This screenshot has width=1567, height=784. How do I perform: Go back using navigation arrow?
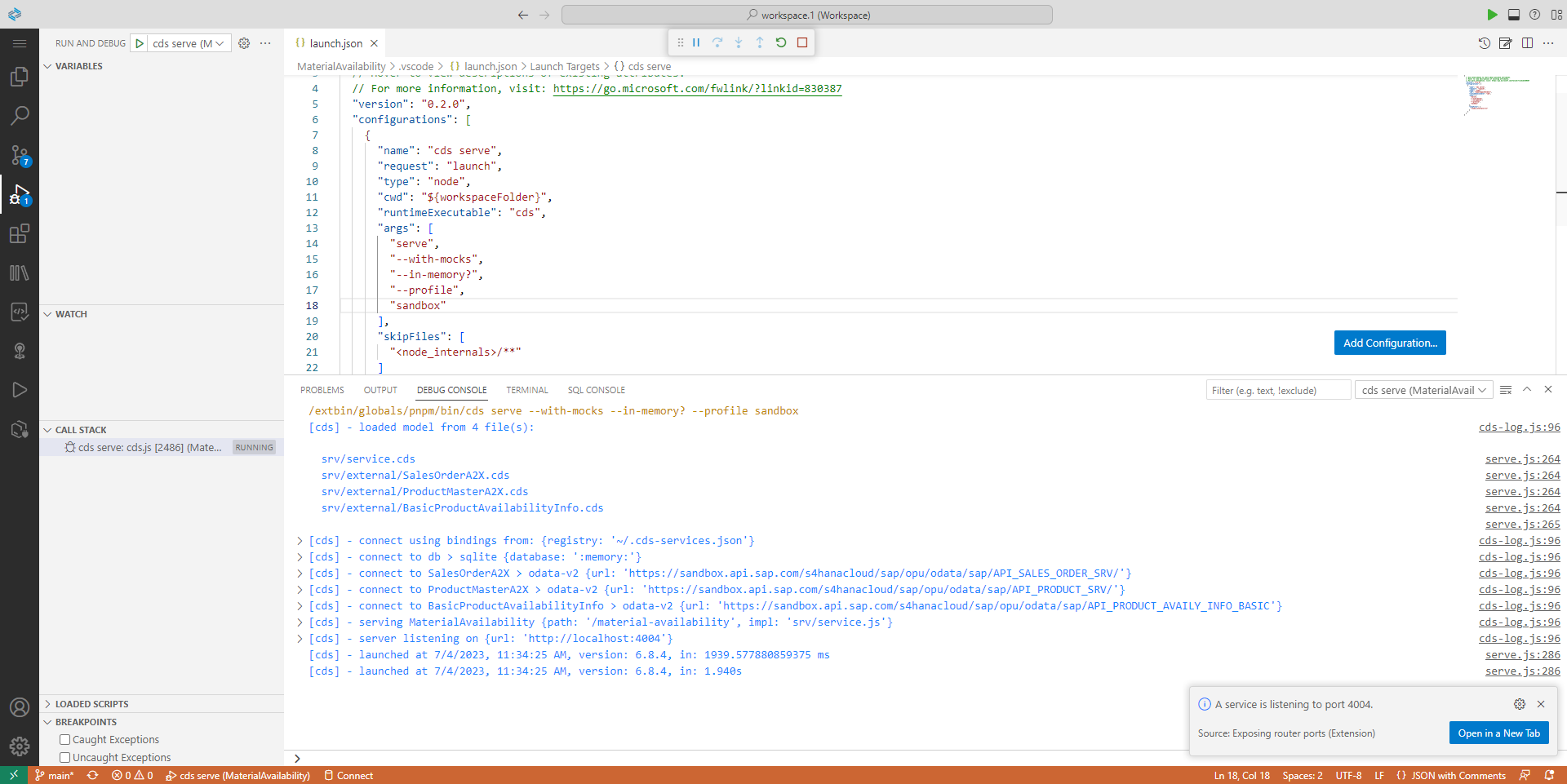click(x=523, y=15)
